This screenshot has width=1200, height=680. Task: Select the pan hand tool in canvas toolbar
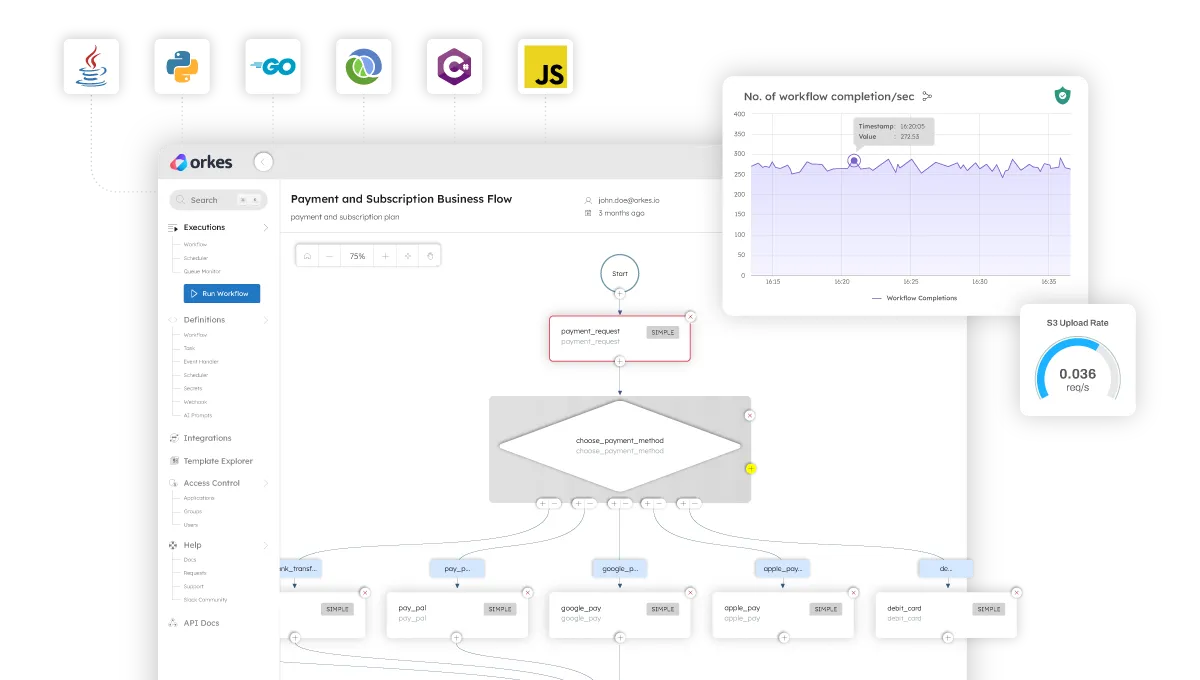point(429,255)
